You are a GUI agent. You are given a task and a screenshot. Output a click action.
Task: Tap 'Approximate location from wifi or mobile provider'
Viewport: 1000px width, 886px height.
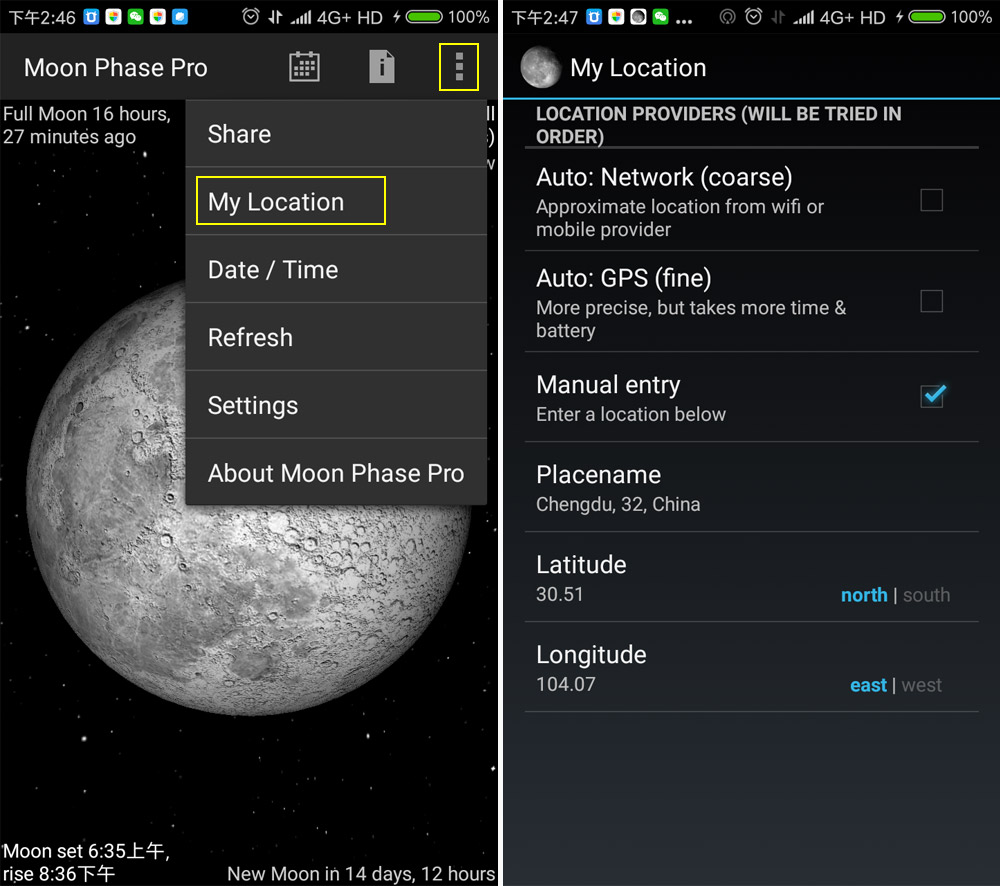pyautogui.click(x=680, y=218)
